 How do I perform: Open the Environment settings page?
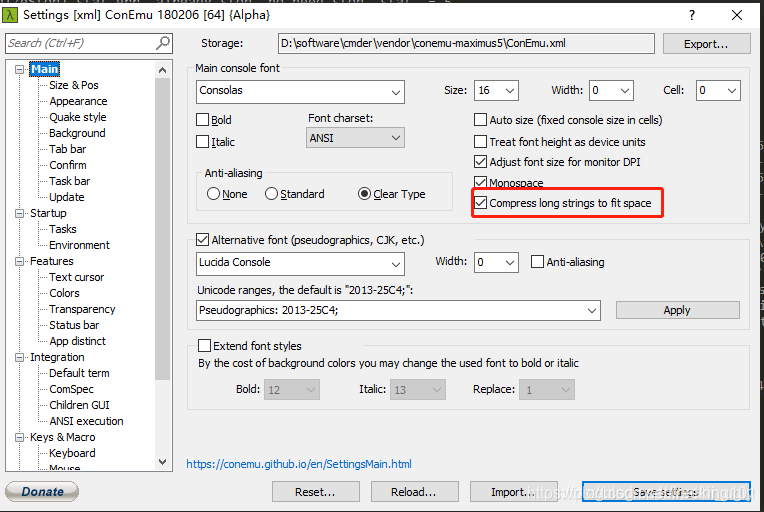[x=79, y=245]
